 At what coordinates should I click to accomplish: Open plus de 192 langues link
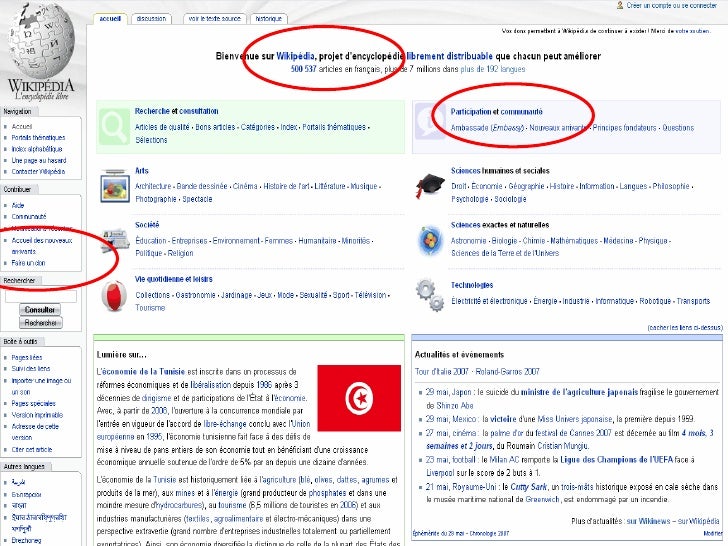493,69
